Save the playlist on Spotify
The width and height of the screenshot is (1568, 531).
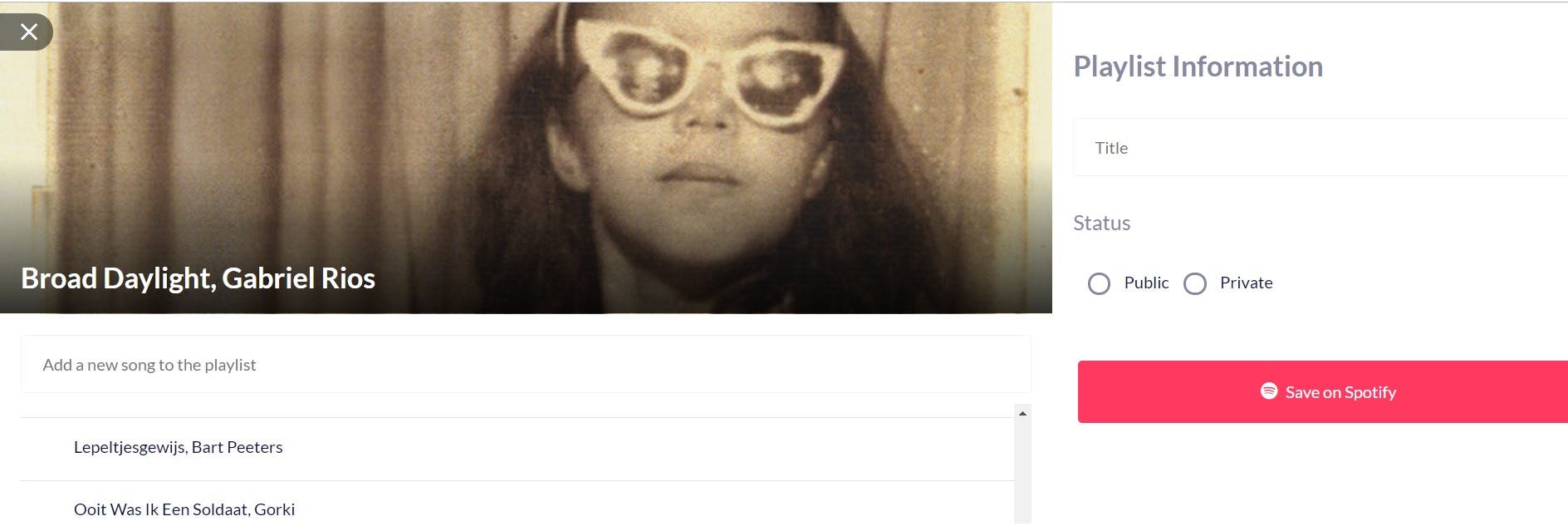[1323, 391]
